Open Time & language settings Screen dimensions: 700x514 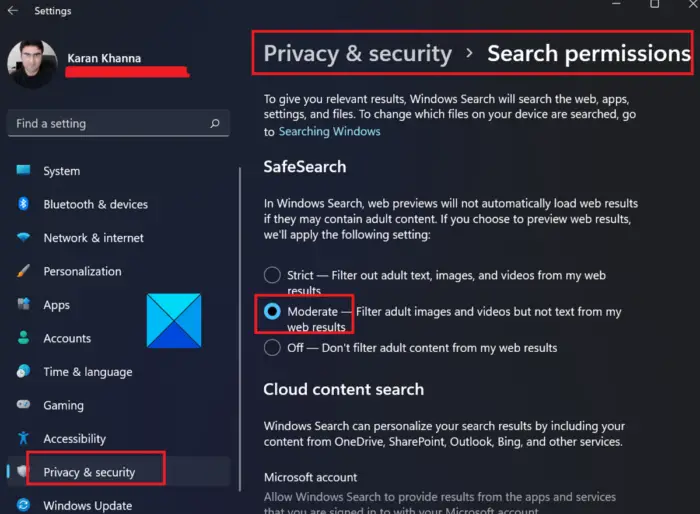118,372
